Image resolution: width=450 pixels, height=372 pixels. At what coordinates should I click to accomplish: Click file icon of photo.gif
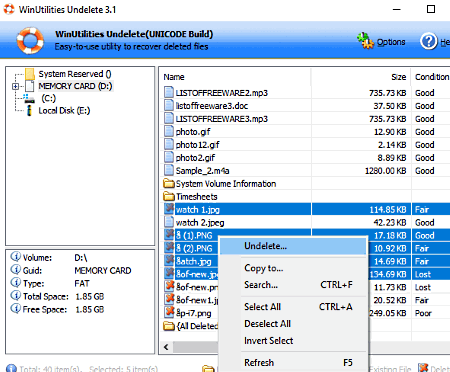point(169,131)
